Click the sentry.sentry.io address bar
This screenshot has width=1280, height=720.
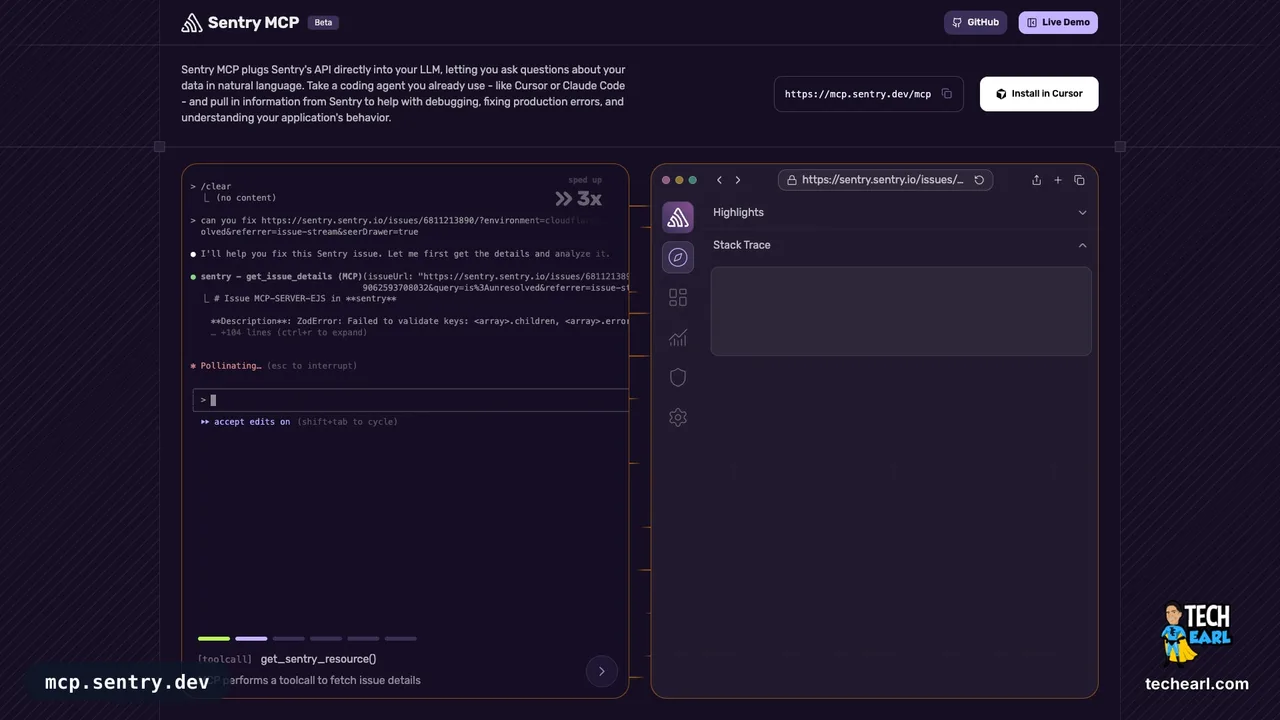click(885, 180)
